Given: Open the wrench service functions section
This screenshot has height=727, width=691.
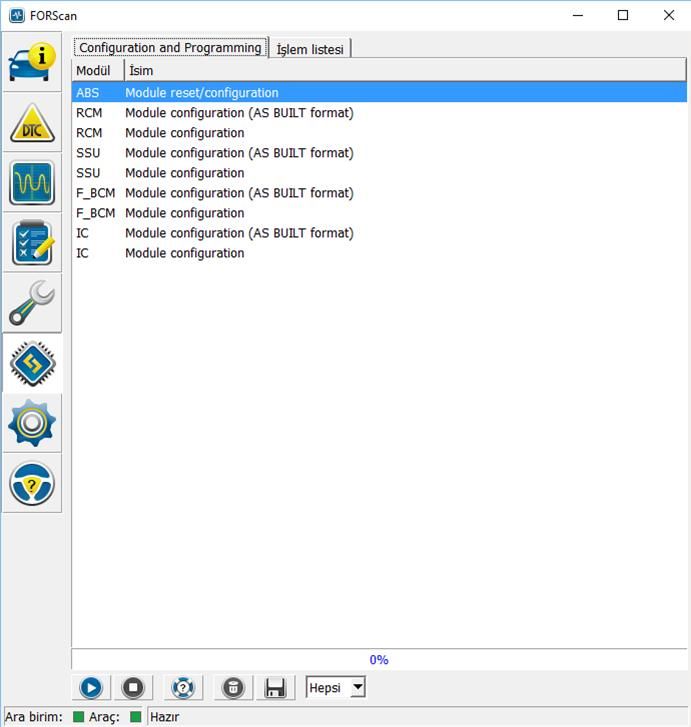Looking at the screenshot, I should click(x=32, y=303).
